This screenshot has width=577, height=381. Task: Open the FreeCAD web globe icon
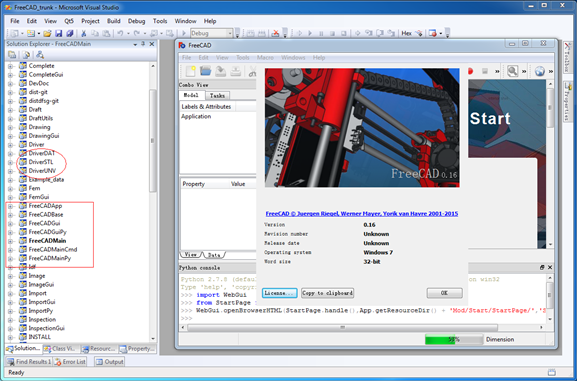(x=539, y=71)
